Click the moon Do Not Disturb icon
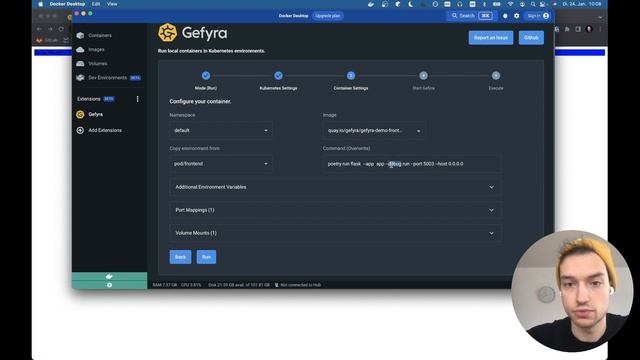This screenshot has width=640, height=360. (x=410, y=4)
